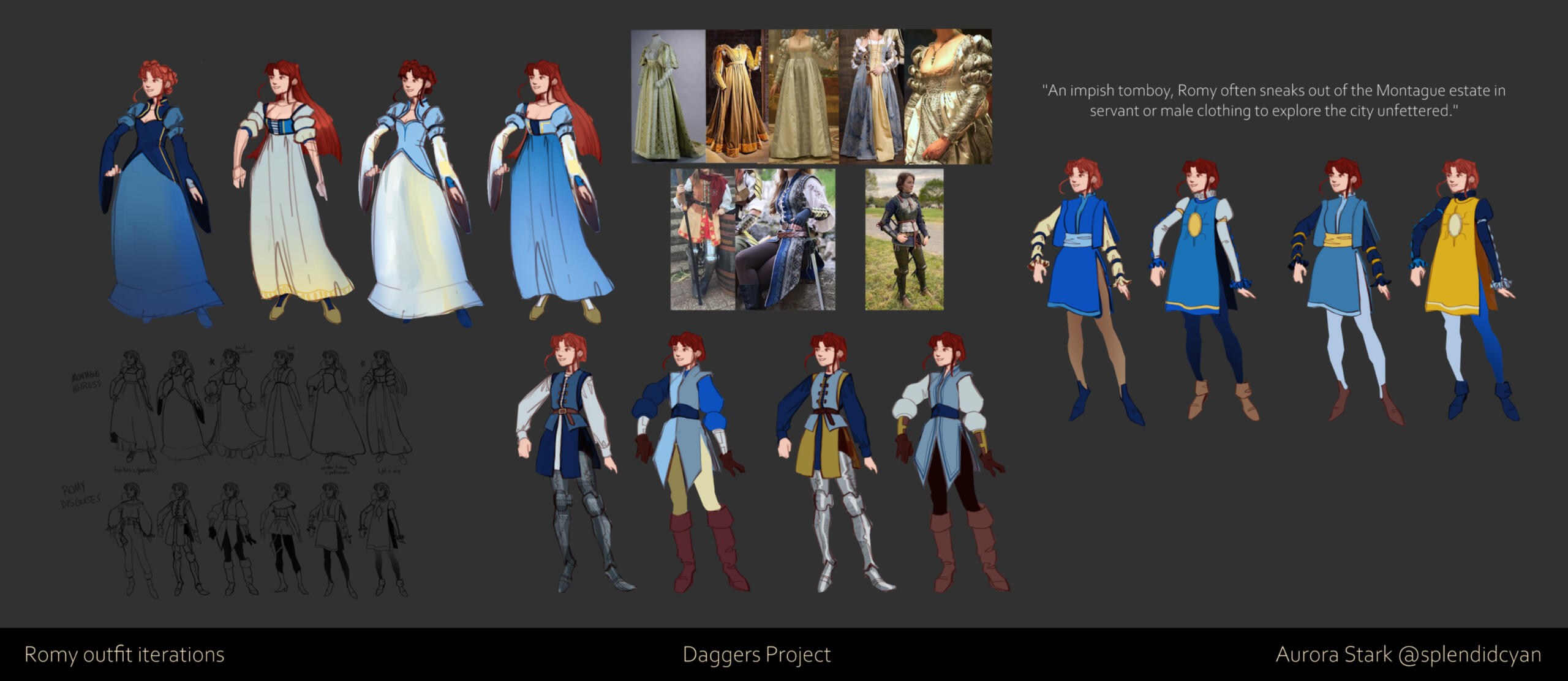Image resolution: width=1568 pixels, height=681 pixels.
Task: Click the Romy outfit iterations caption
Action: click(124, 655)
